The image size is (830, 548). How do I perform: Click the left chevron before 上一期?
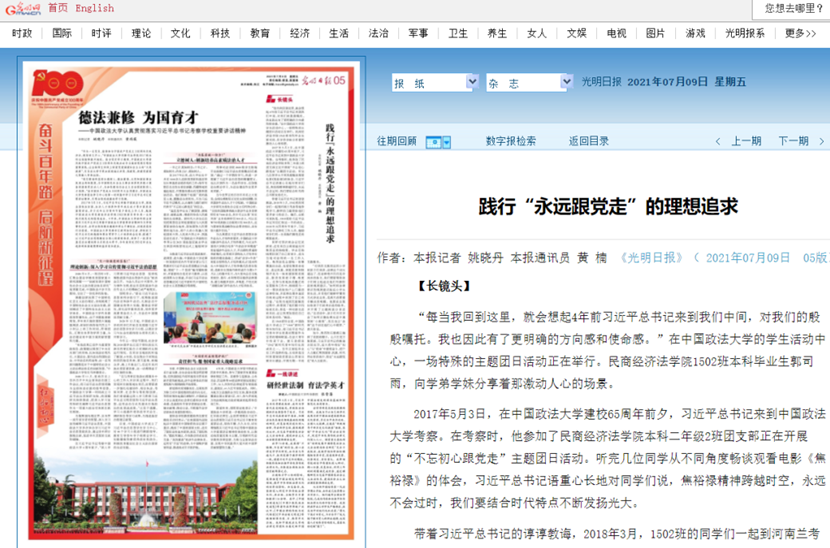pyautogui.click(x=718, y=141)
